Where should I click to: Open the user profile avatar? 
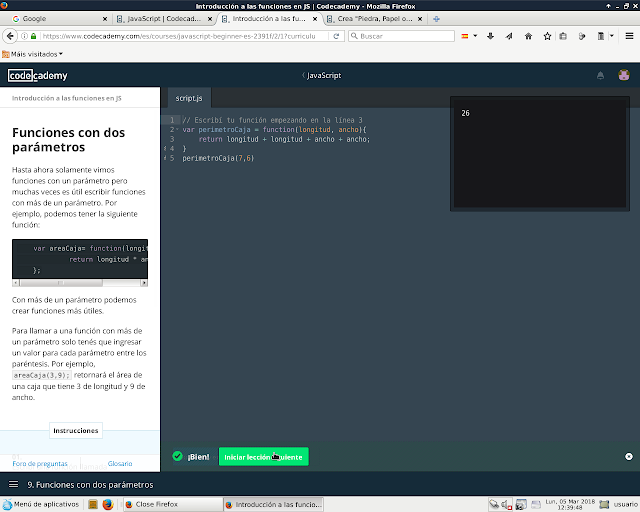(624, 75)
